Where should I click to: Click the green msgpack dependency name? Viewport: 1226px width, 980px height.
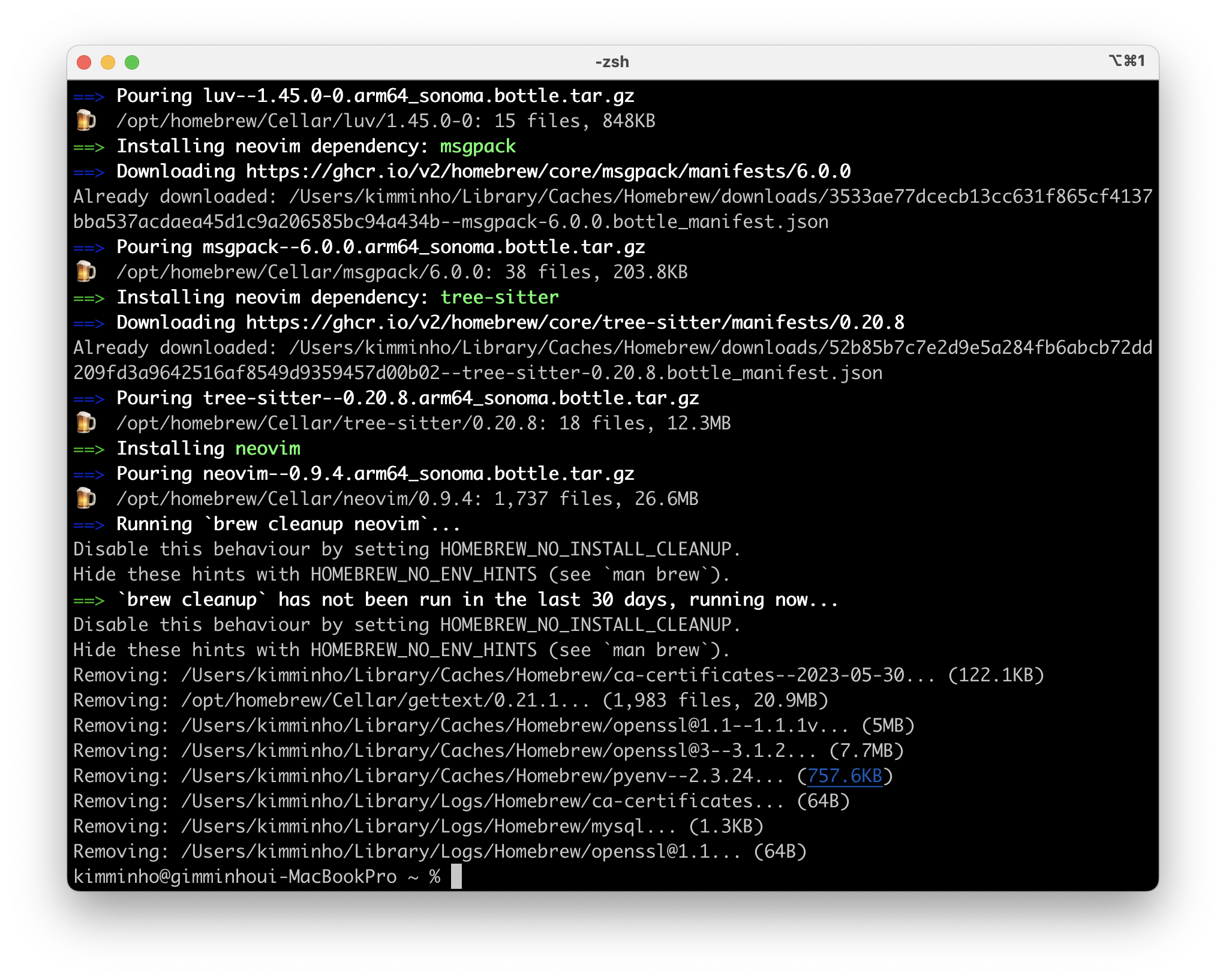coord(478,146)
